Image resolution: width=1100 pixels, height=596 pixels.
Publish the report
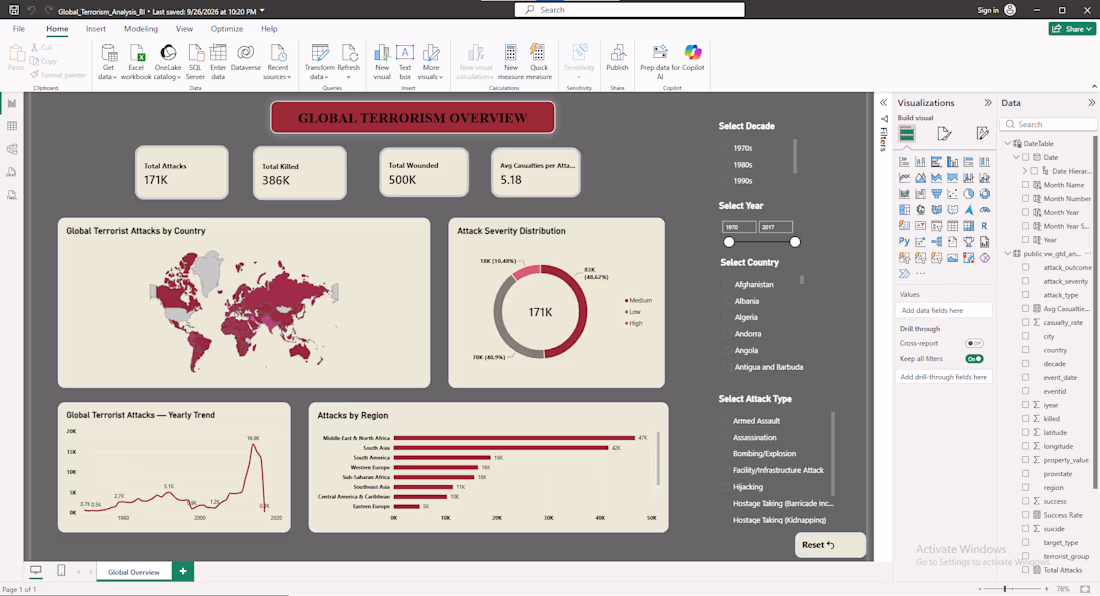tap(617, 57)
